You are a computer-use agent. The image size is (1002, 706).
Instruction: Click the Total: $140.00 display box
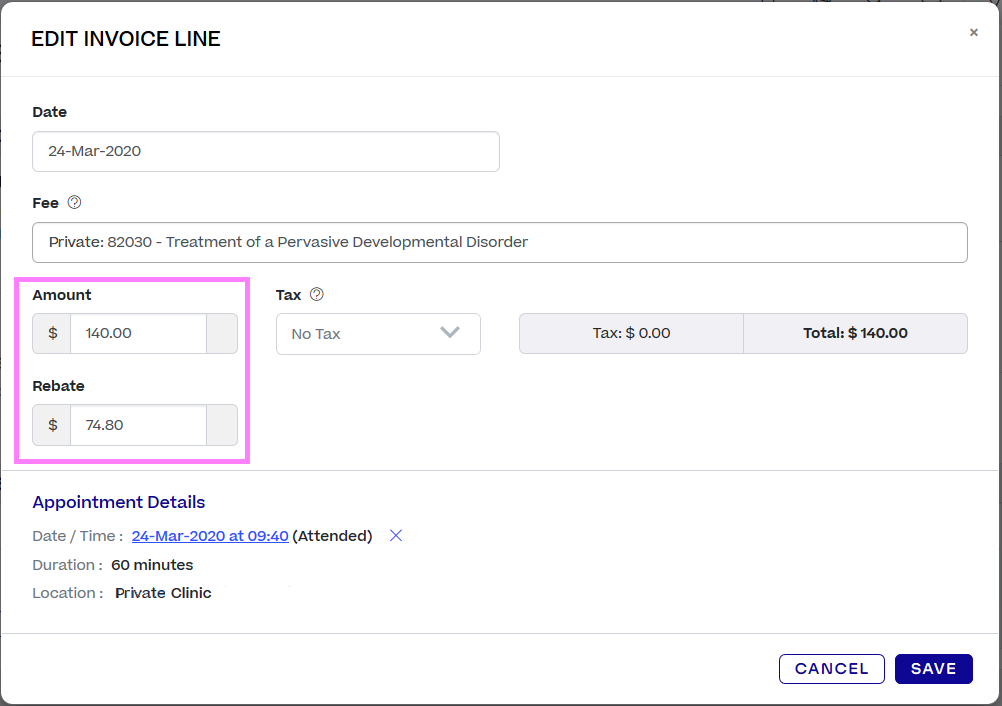click(855, 333)
